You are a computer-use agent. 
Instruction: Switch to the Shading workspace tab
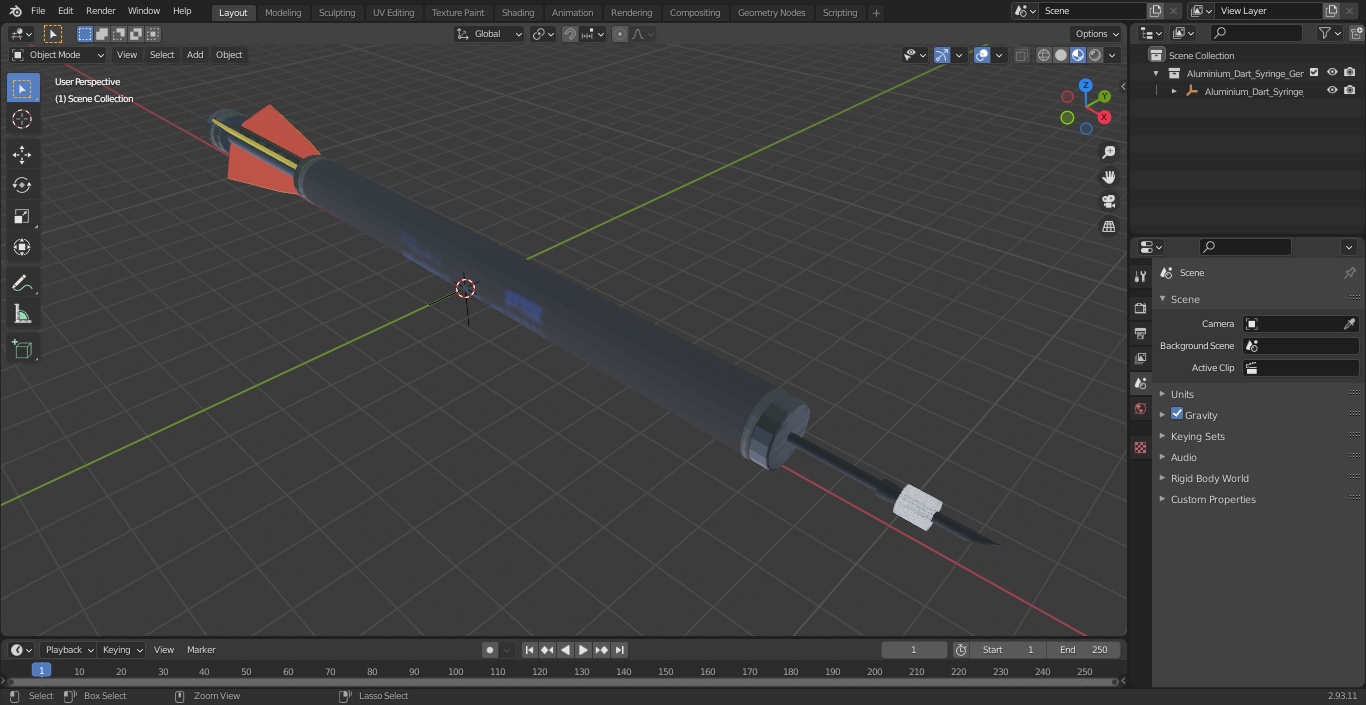click(518, 12)
